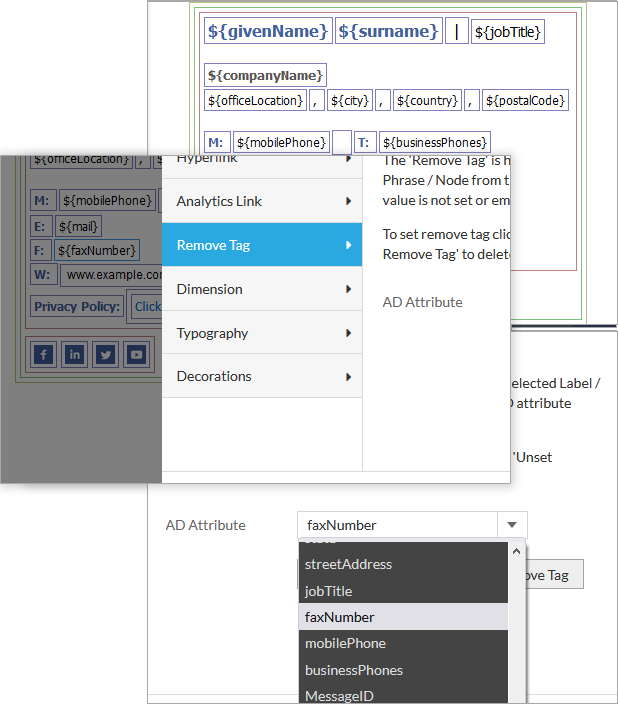Select the highlighted Remove Tag menu item

pyautogui.click(x=262, y=245)
